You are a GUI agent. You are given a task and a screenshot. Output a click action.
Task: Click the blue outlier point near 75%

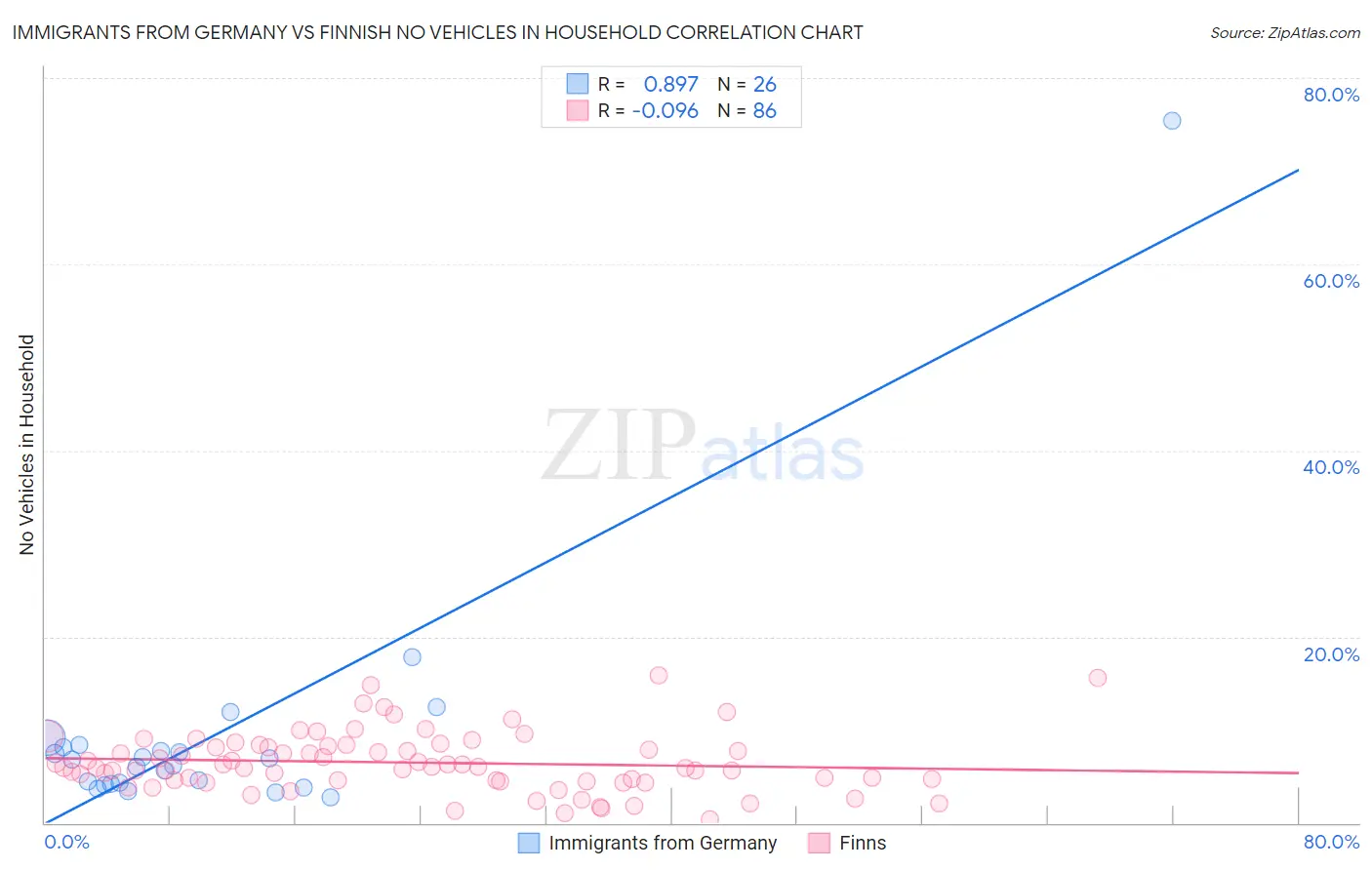[1172, 121]
